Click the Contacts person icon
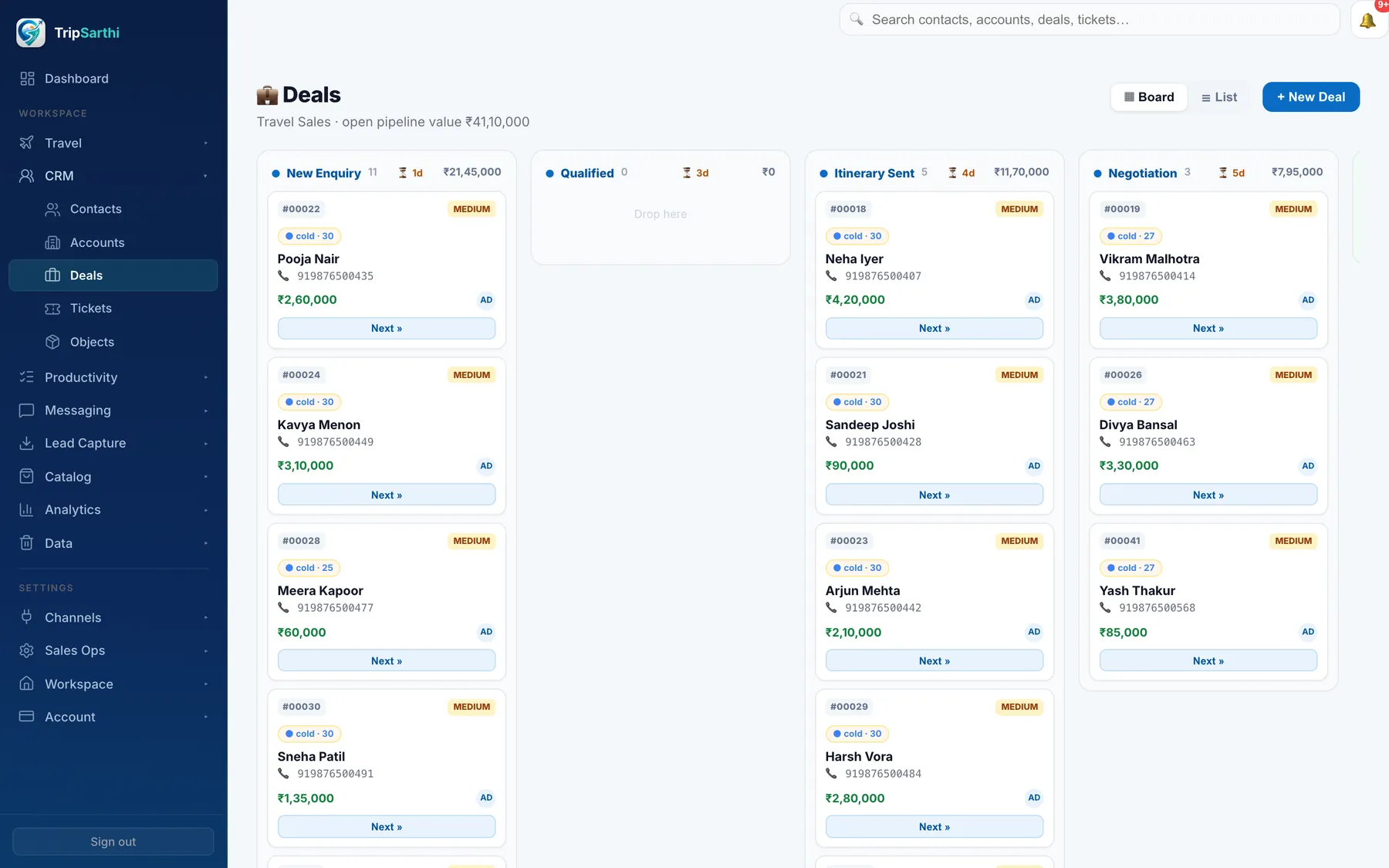1389x868 pixels. click(x=52, y=209)
